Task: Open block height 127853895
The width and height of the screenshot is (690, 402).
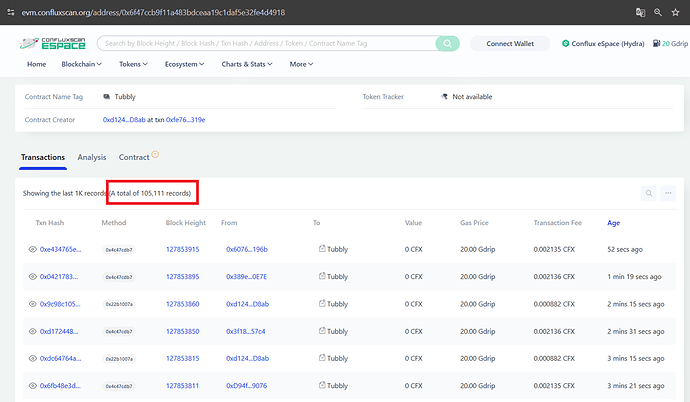Action: (x=183, y=277)
